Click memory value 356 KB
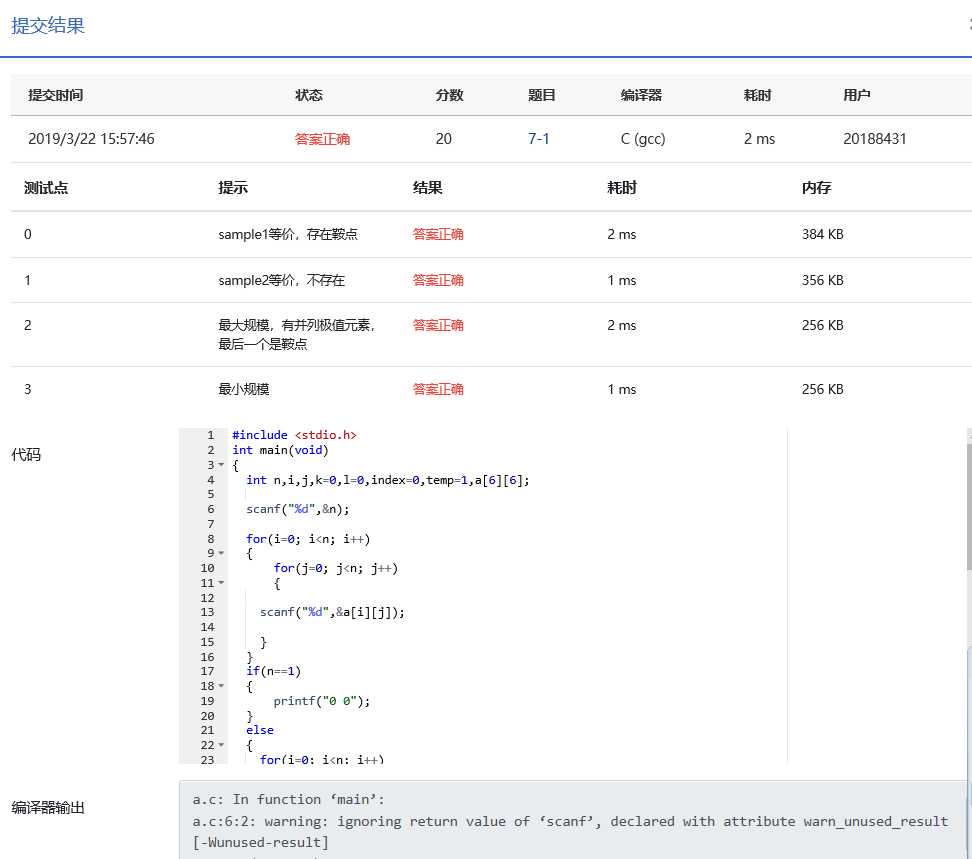This screenshot has height=859, width=972. [x=823, y=280]
